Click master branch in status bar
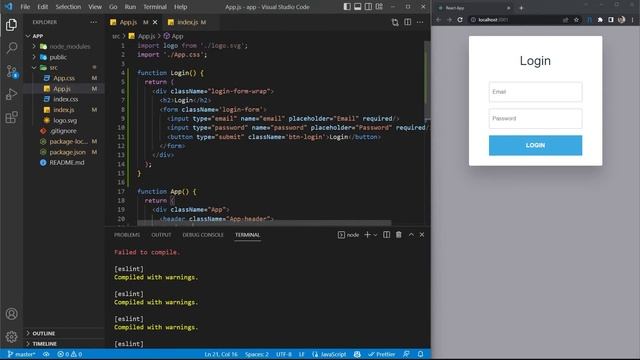640x360 pixels. click(21, 354)
